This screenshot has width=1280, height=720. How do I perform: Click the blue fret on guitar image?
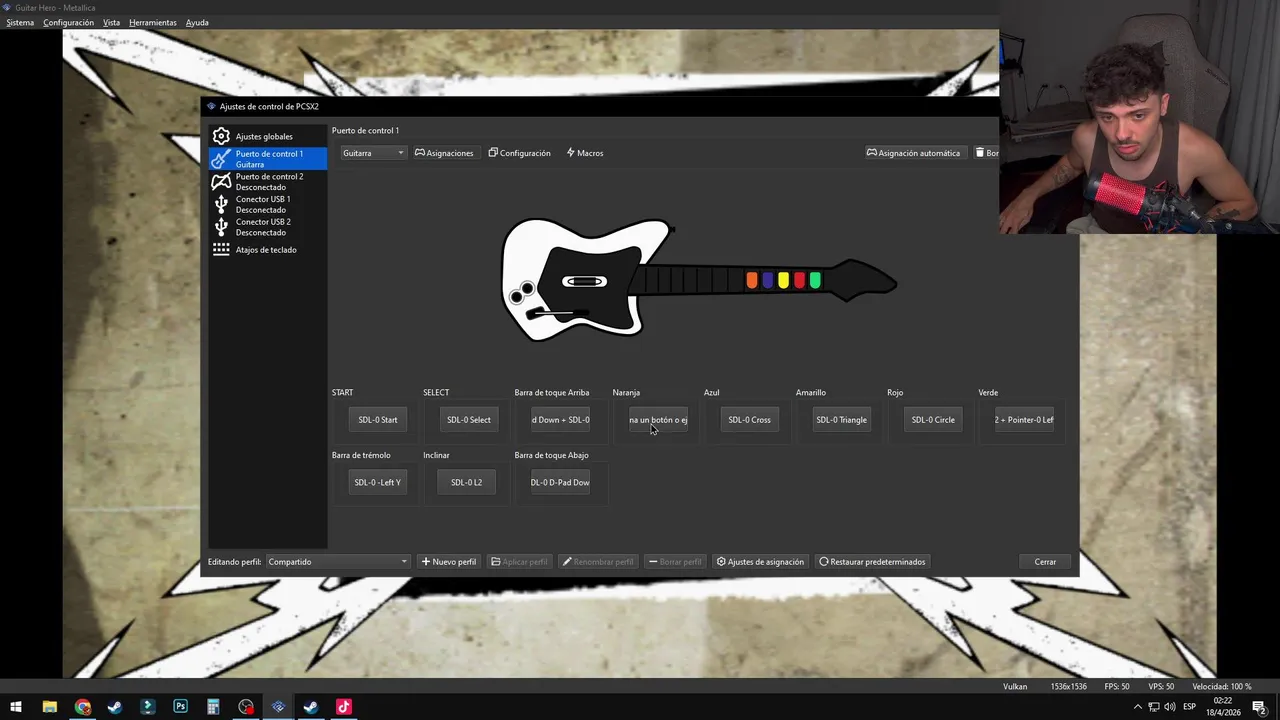[768, 281]
